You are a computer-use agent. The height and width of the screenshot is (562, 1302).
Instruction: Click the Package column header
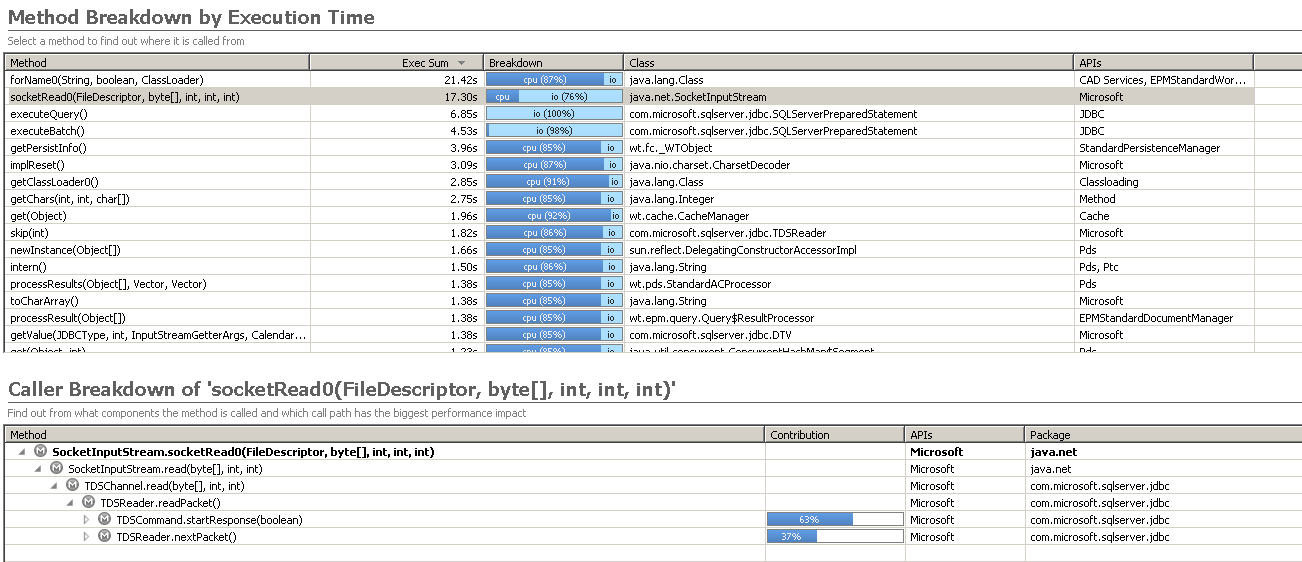(x=1163, y=435)
